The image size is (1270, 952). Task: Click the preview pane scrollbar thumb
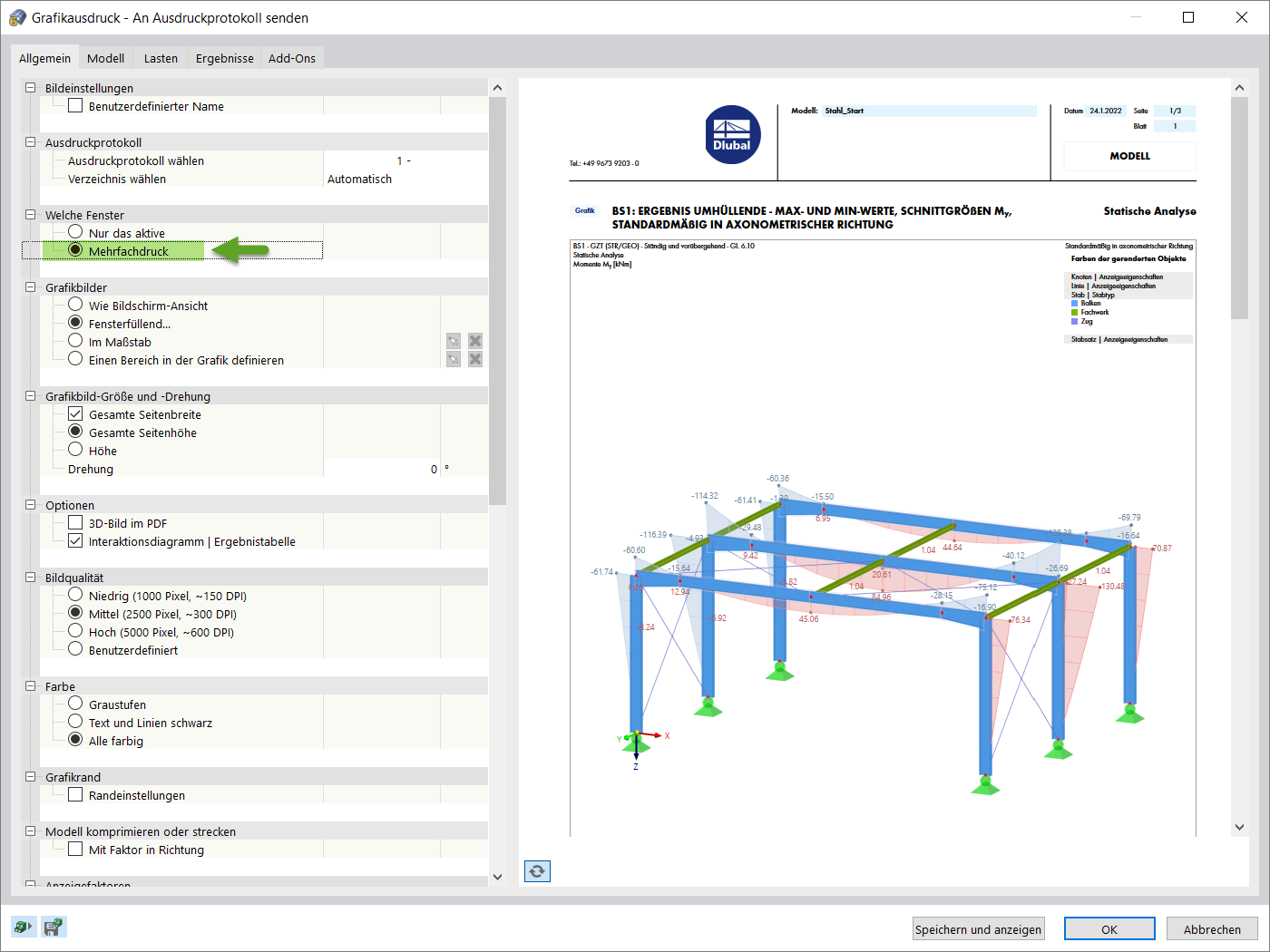point(1239,208)
